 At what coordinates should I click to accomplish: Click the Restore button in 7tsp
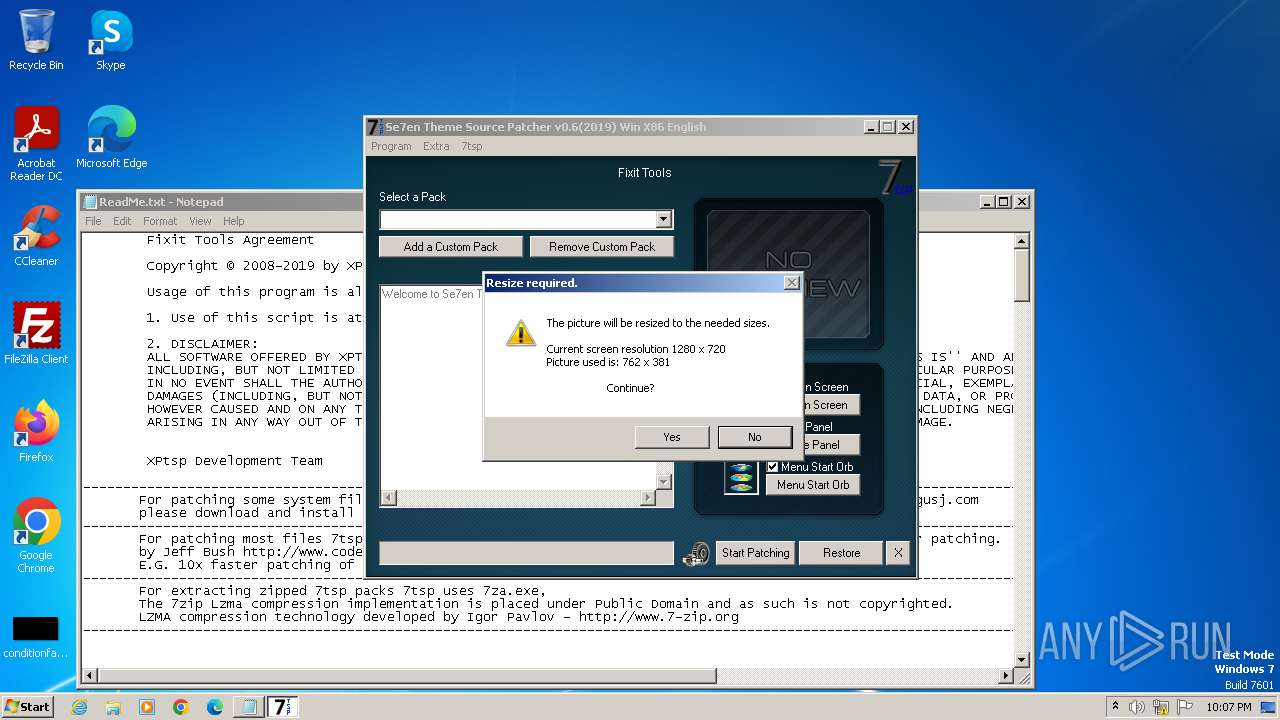click(841, 553)
